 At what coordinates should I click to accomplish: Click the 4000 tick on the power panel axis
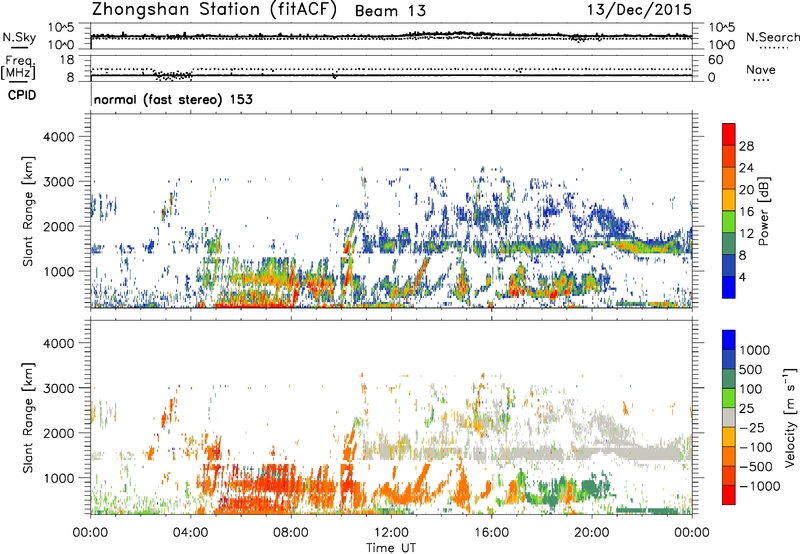tap(58, 137)
